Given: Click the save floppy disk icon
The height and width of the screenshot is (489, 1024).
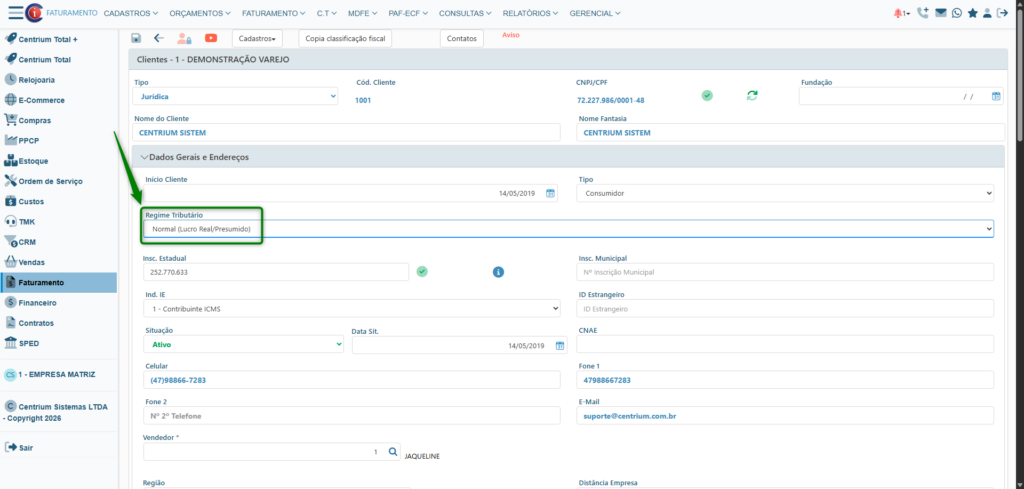Looking at the screenshot, I should 135,38.
